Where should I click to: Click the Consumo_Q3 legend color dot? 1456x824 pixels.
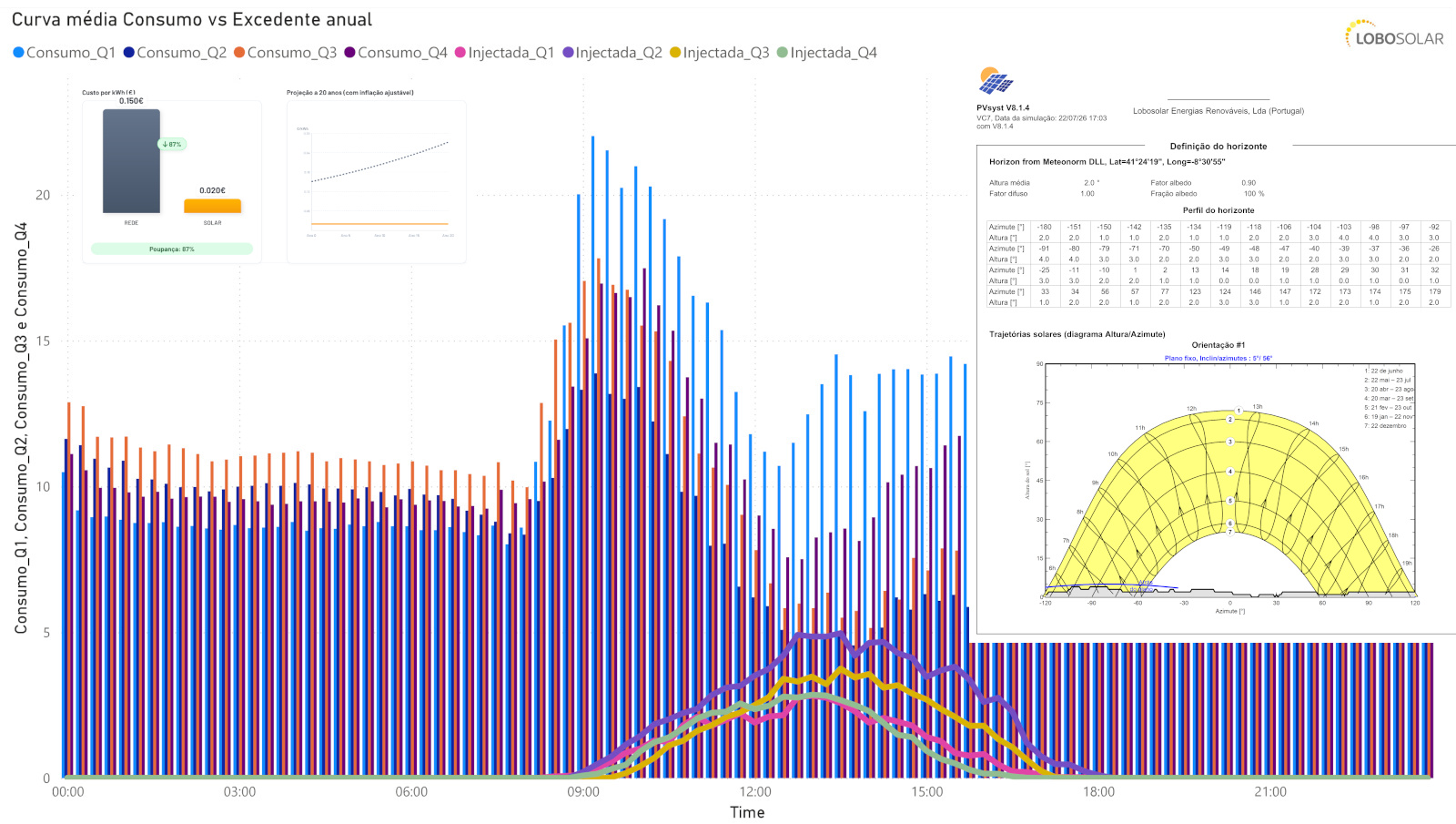click(x=239, y=53)
